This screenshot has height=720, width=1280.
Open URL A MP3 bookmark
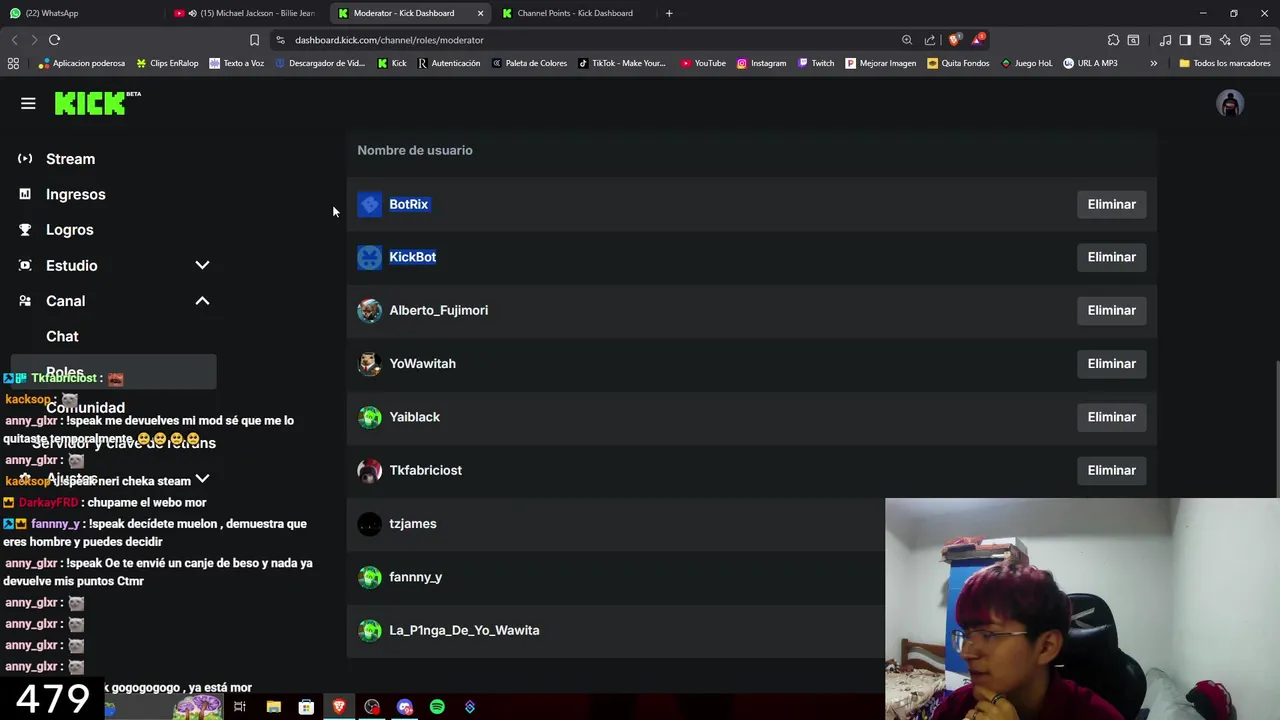point(1090,63)
